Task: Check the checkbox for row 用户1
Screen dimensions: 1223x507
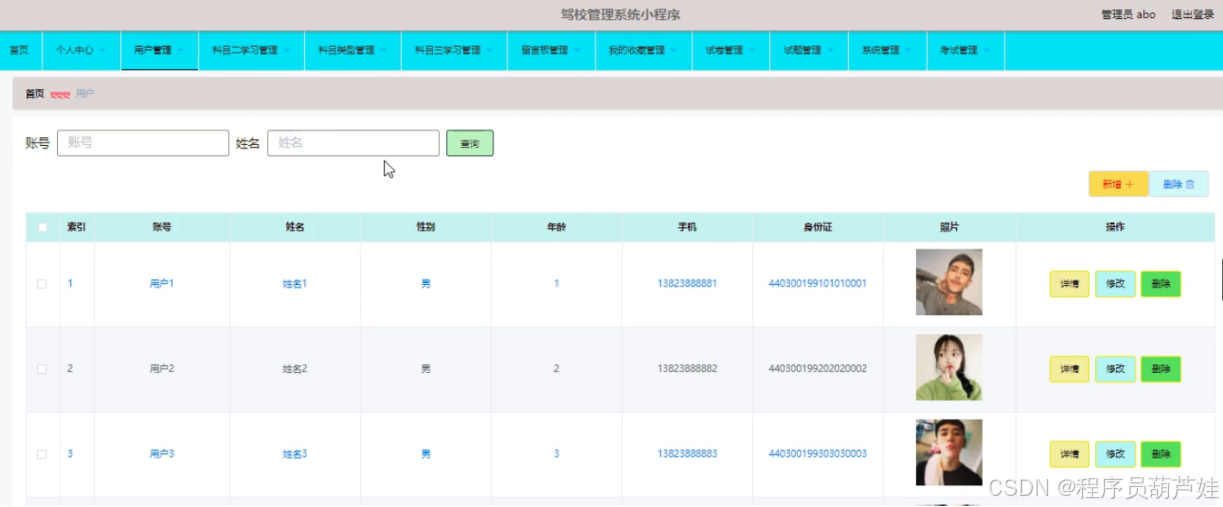Action: pyautogui.click(x=42, y=284)
